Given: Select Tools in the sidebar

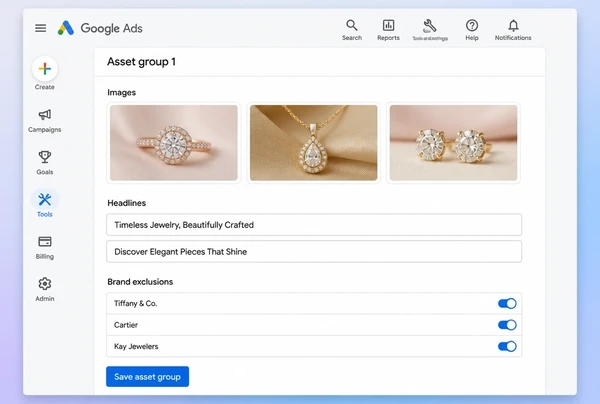Looking at the screenshot, I should pos(45,205).
